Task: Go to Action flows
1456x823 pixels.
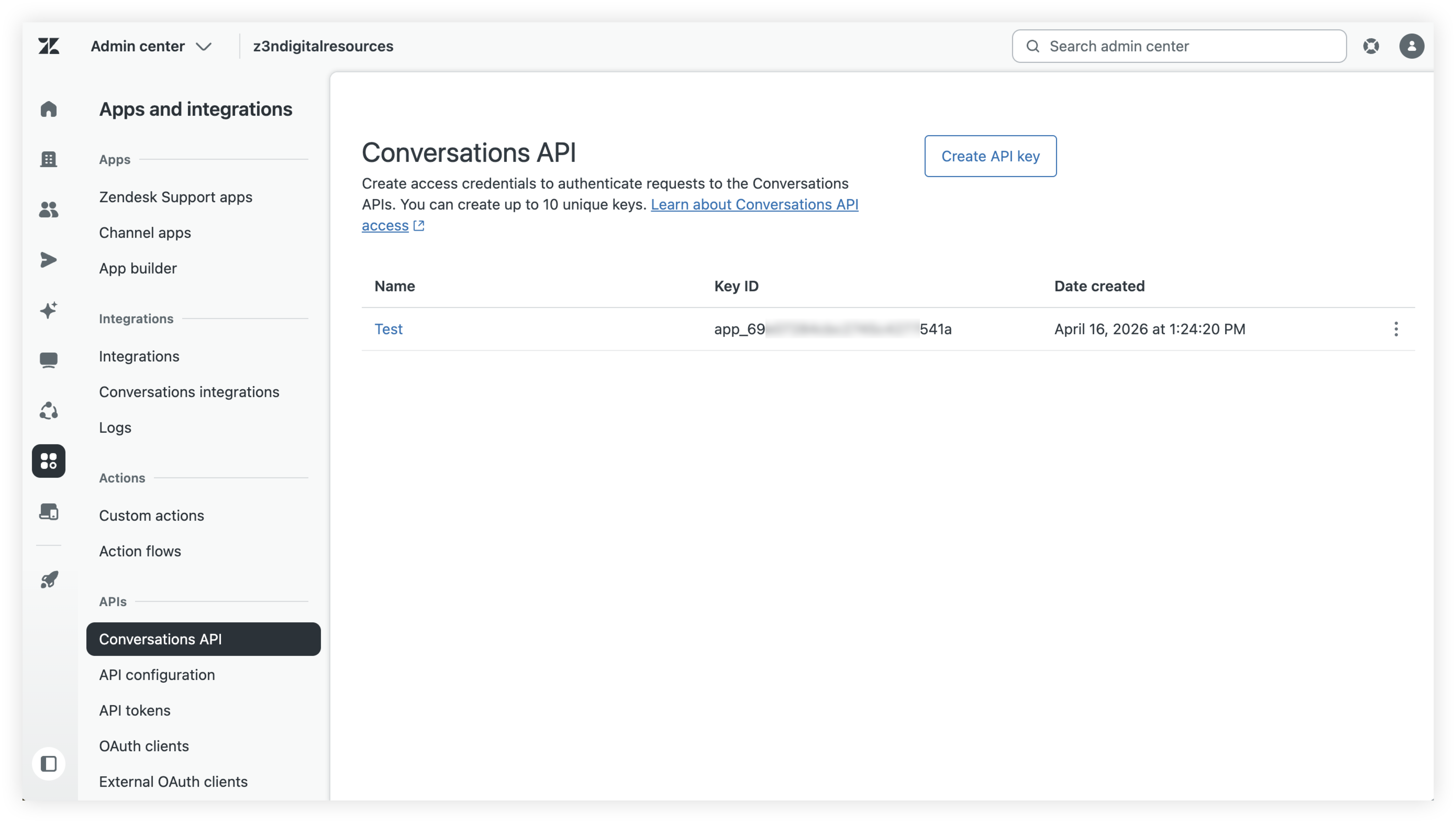Action: [x=140, y=551]
